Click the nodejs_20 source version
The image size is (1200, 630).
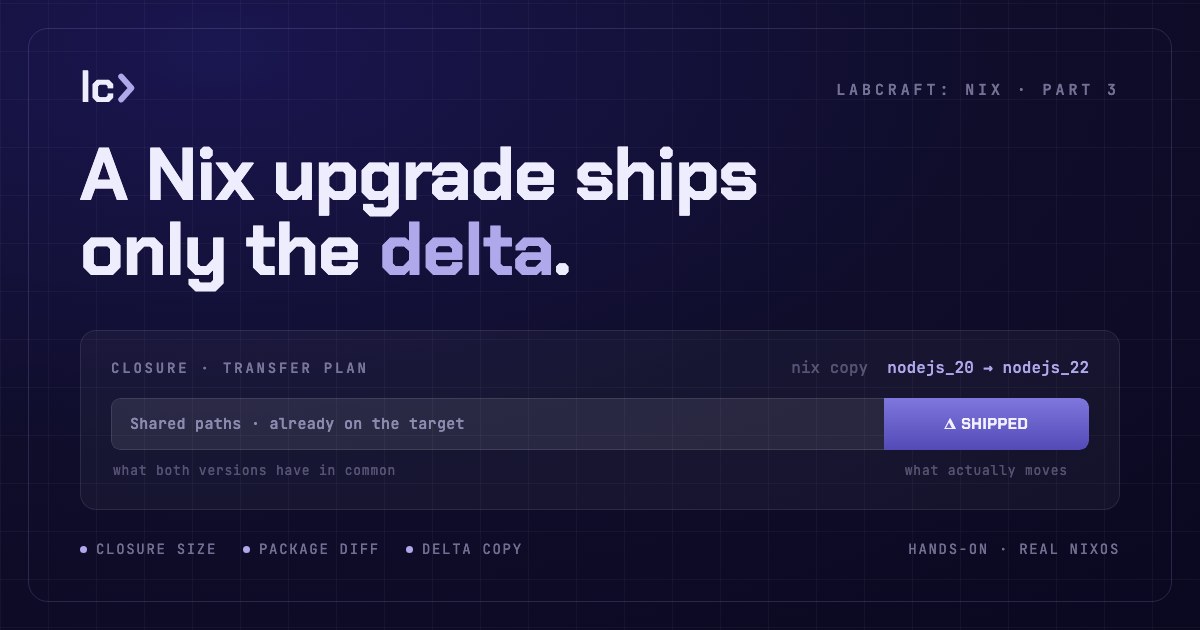coord(930,368)
